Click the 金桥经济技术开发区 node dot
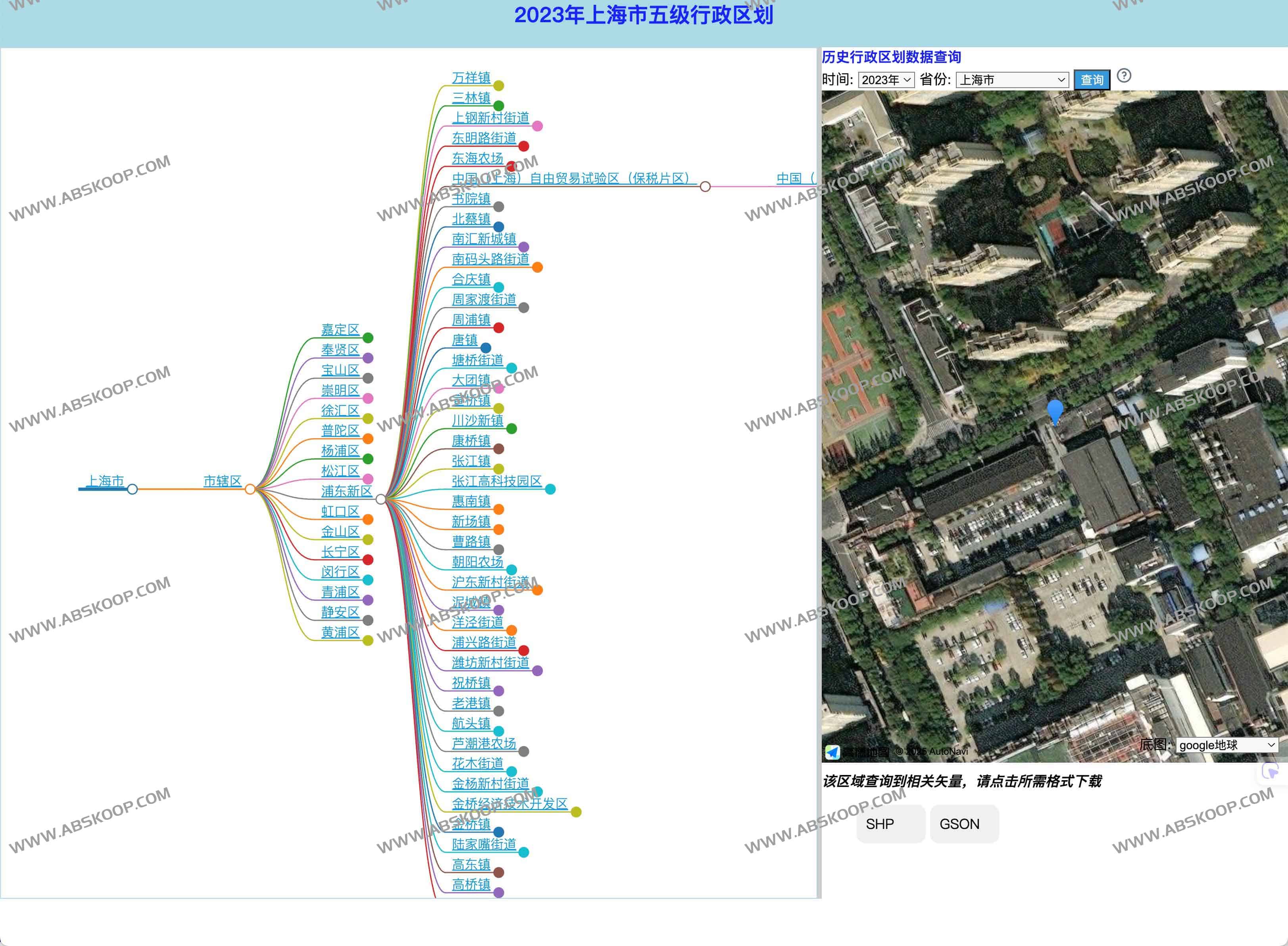 click(576, 812)
